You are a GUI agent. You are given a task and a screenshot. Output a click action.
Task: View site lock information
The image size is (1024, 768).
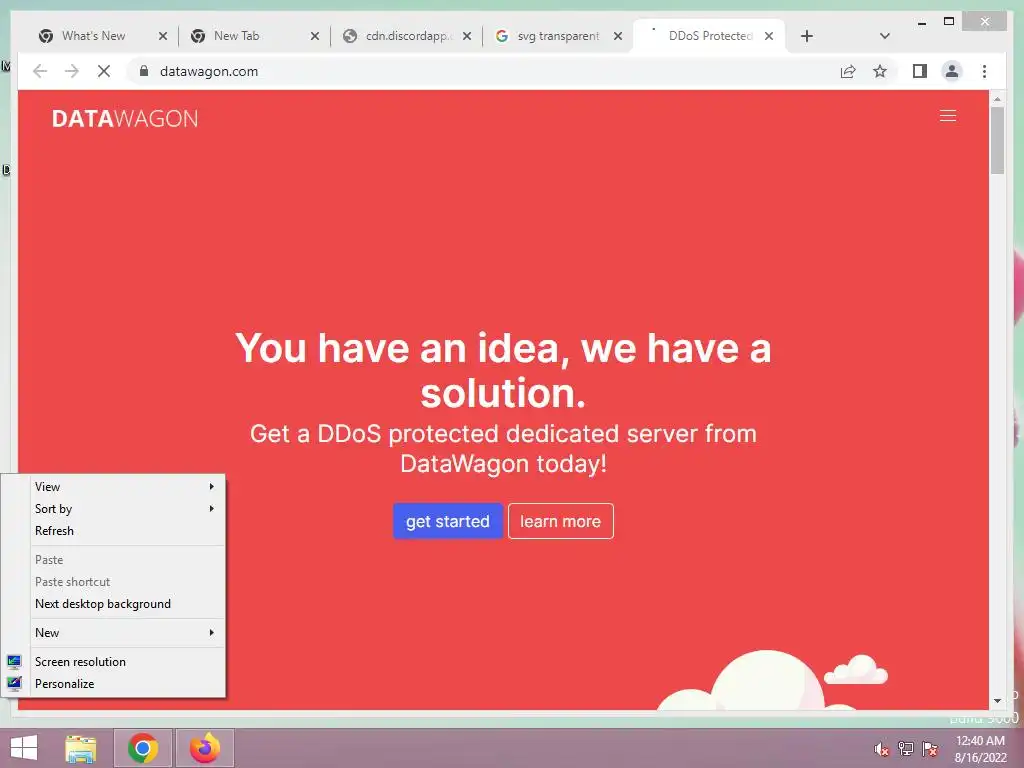coord(144,71)
